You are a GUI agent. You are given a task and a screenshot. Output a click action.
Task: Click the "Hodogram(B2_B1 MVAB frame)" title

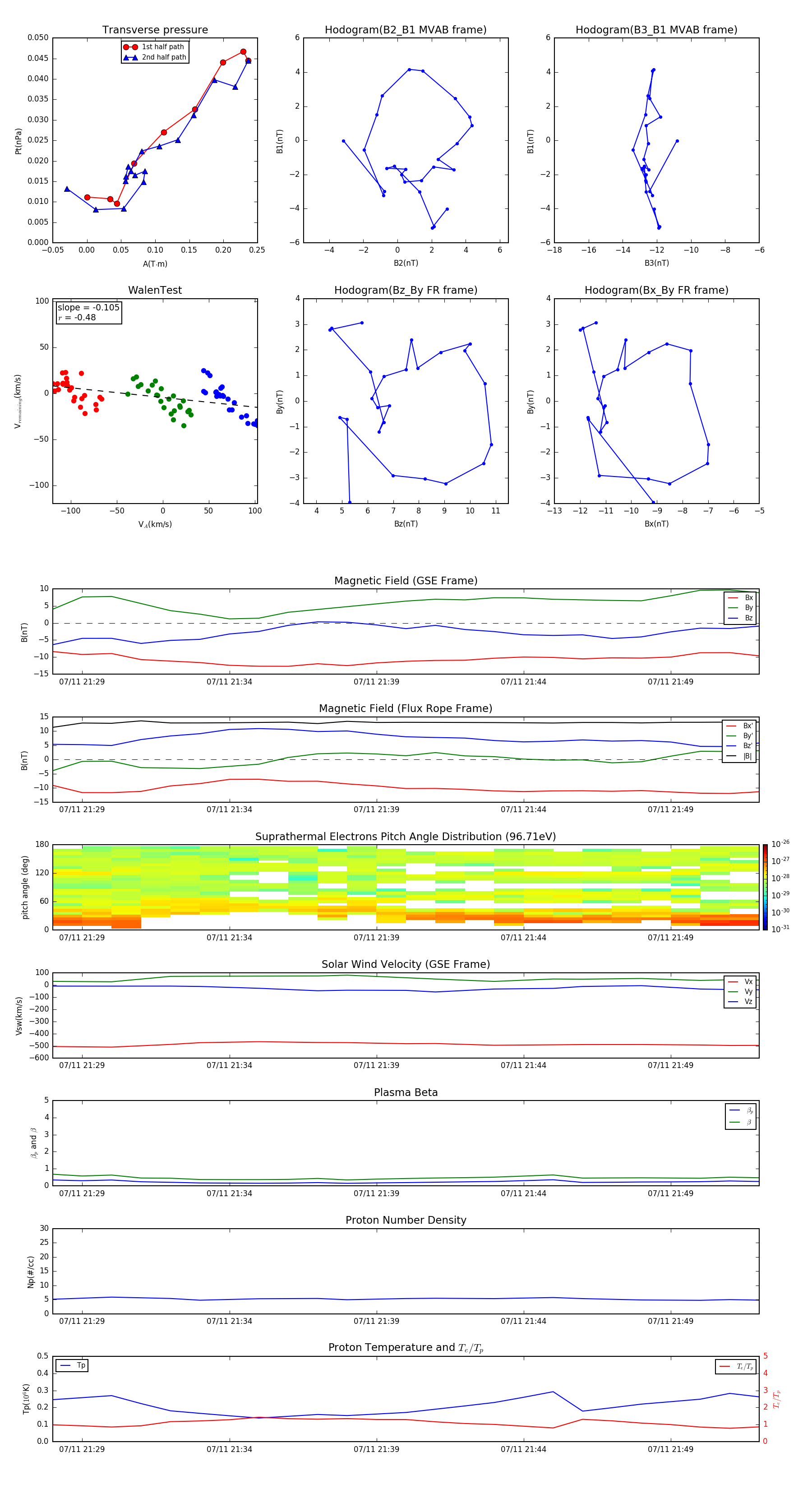coord(406,30)
